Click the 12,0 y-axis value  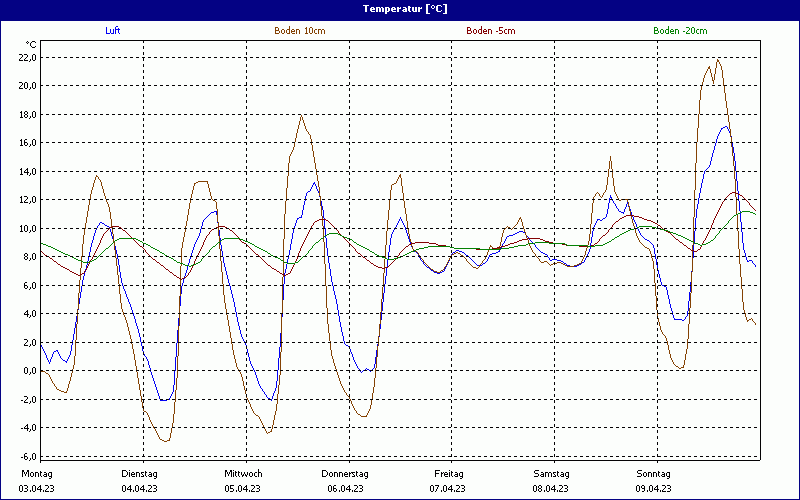(28, 200)
